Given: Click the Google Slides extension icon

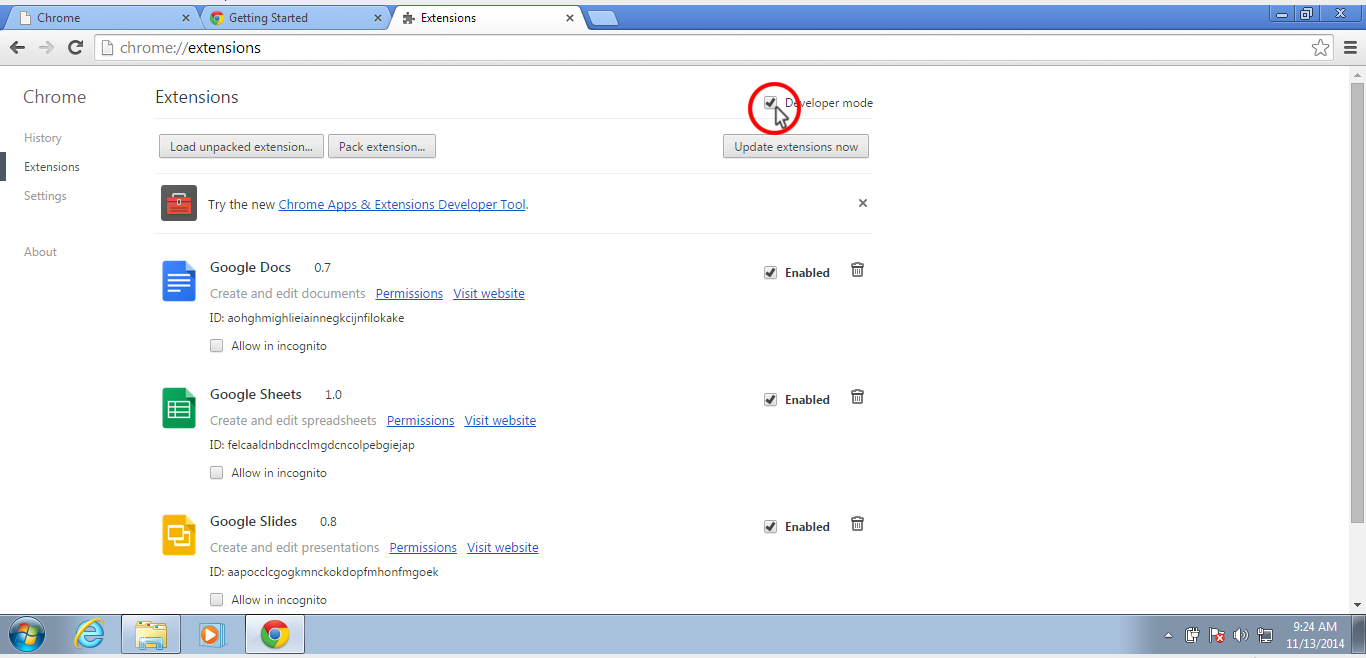Looking at the screenshot, I should [x=179, y=534].
